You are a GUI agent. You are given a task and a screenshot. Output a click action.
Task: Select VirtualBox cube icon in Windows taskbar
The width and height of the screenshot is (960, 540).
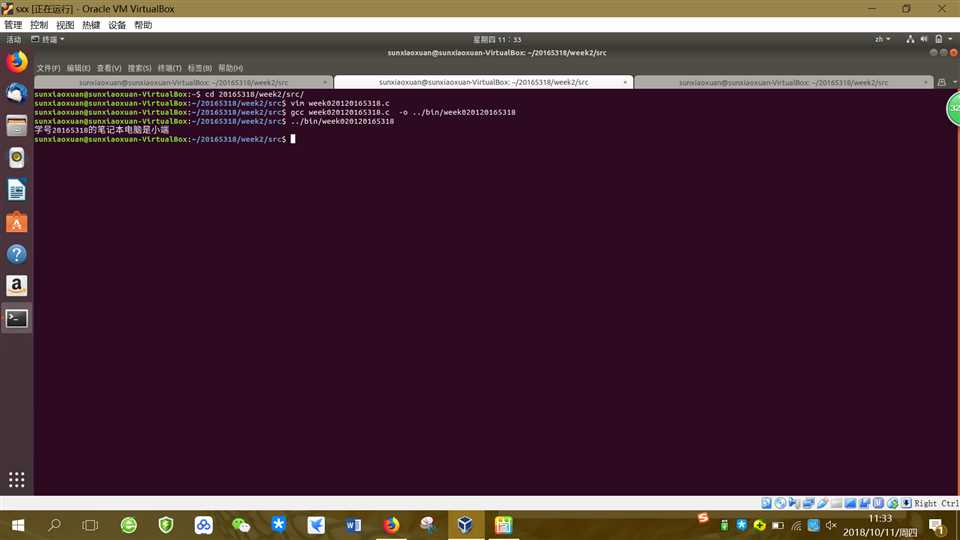point(465,525)
